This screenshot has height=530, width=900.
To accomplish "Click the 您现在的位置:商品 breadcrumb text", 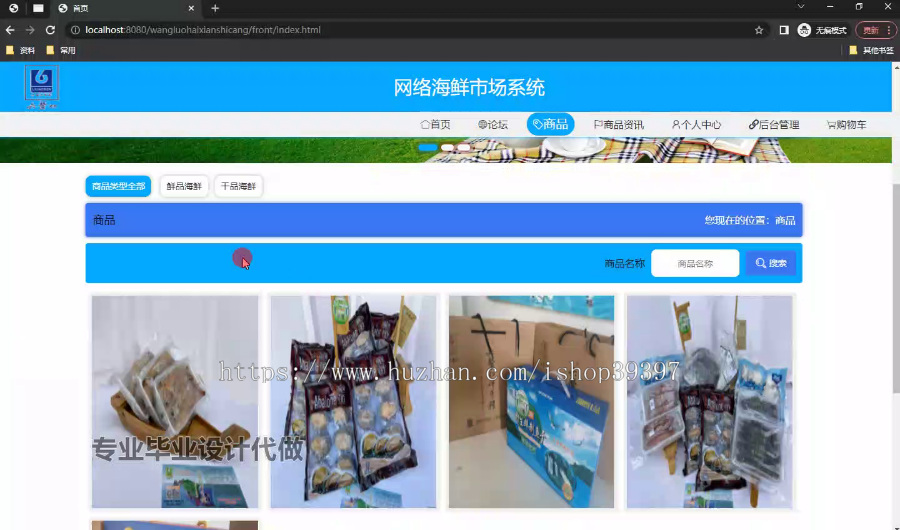I will click(x=750, y=220).
